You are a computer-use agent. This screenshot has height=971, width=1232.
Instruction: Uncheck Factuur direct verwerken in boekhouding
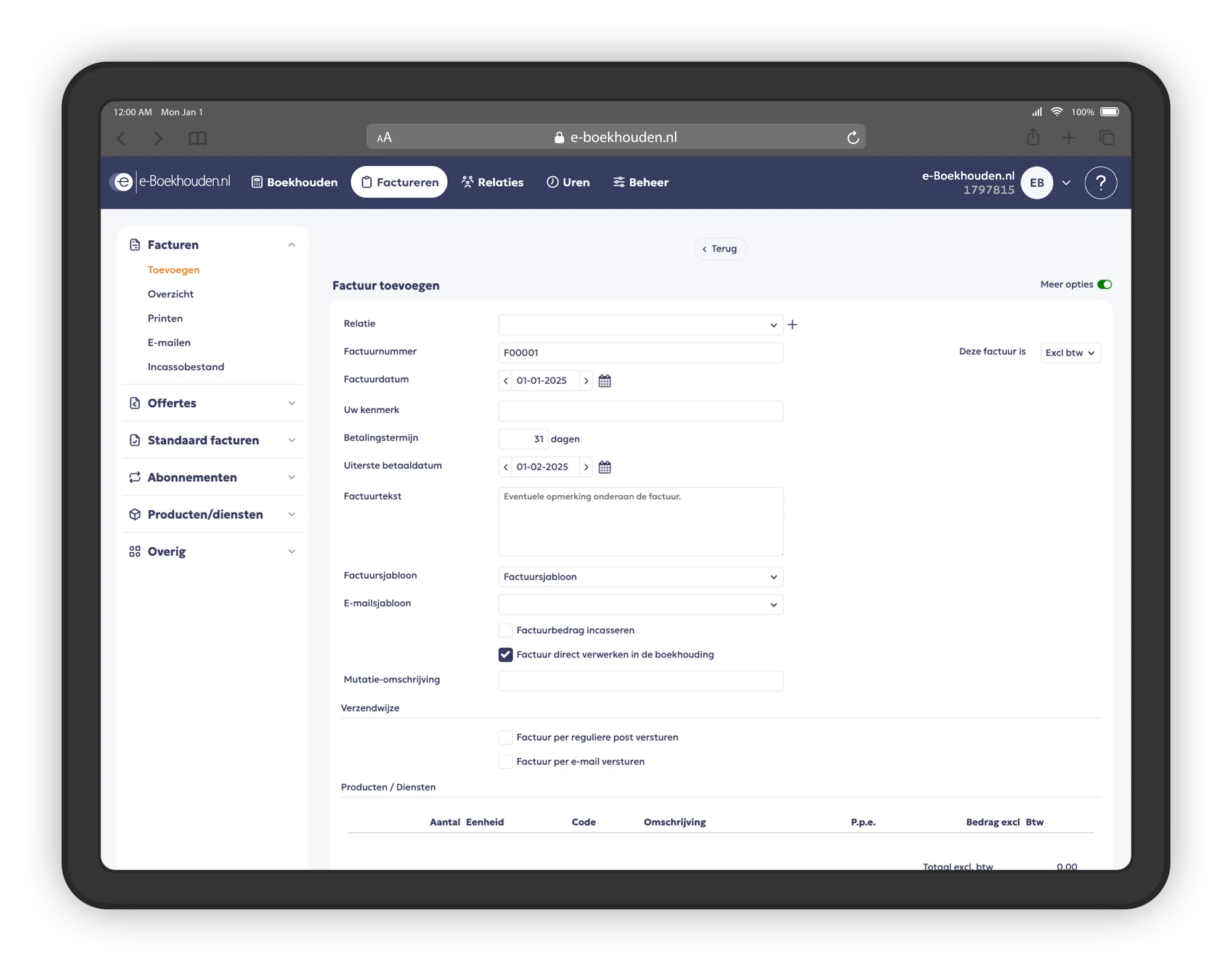coord(505,654)
